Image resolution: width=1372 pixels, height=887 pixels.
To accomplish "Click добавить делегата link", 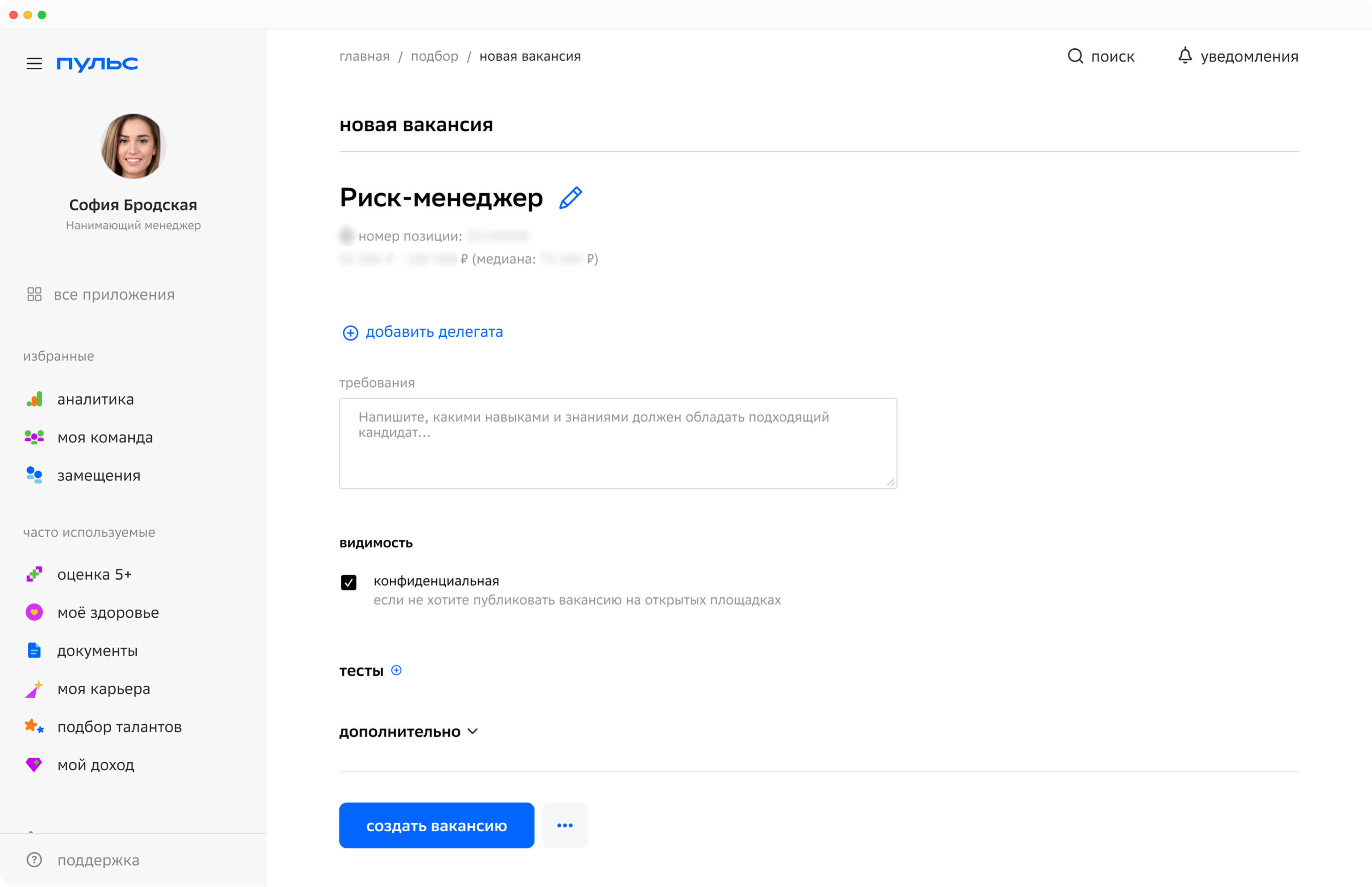I will [423, 332].
